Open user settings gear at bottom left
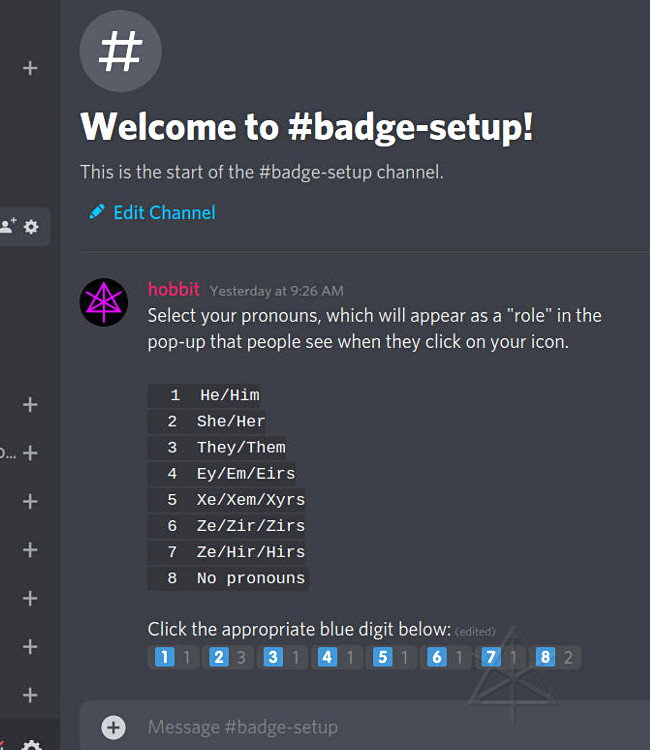650x750 pixels. (x=31, y=745)
